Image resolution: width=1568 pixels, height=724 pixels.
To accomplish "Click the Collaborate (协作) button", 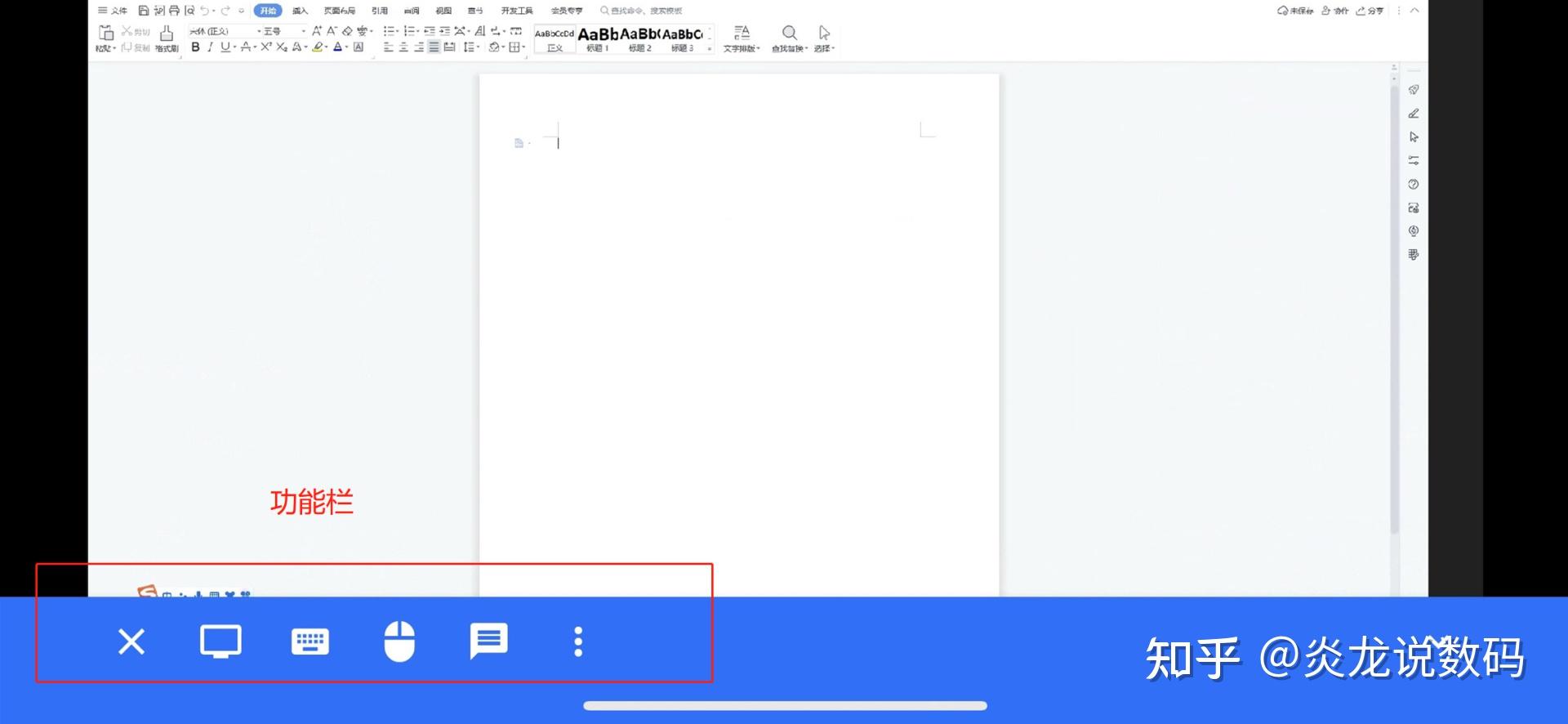I will 1335,11.
